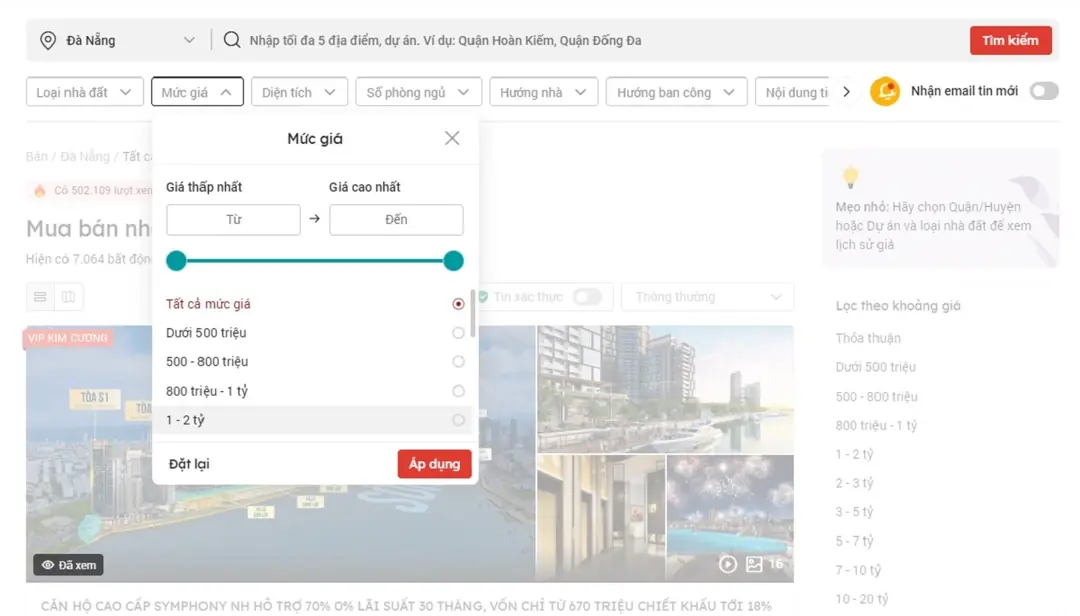Click the magnifying glass search icon

pyautogui.click(x=231, y=40)
